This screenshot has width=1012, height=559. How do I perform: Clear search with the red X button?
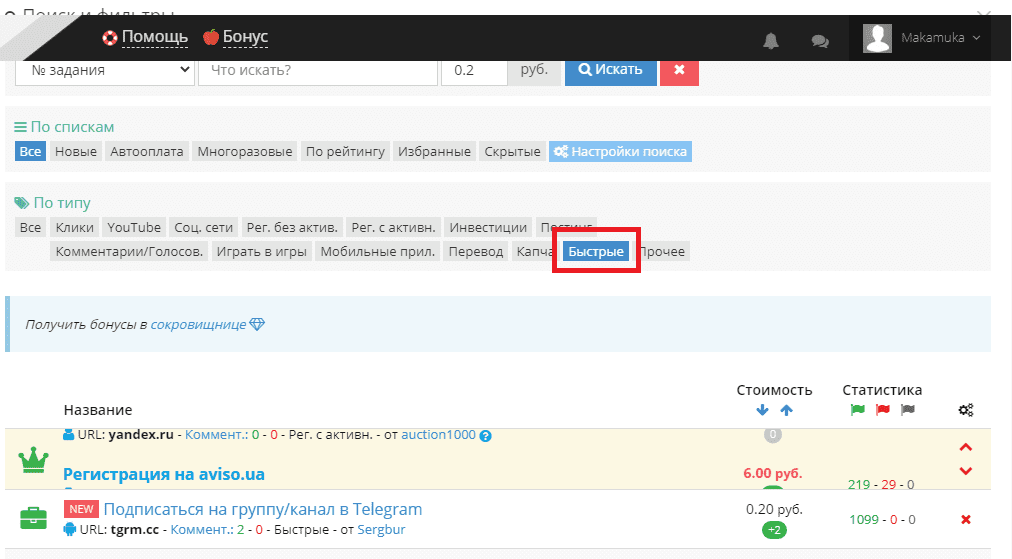coord(679,70)
